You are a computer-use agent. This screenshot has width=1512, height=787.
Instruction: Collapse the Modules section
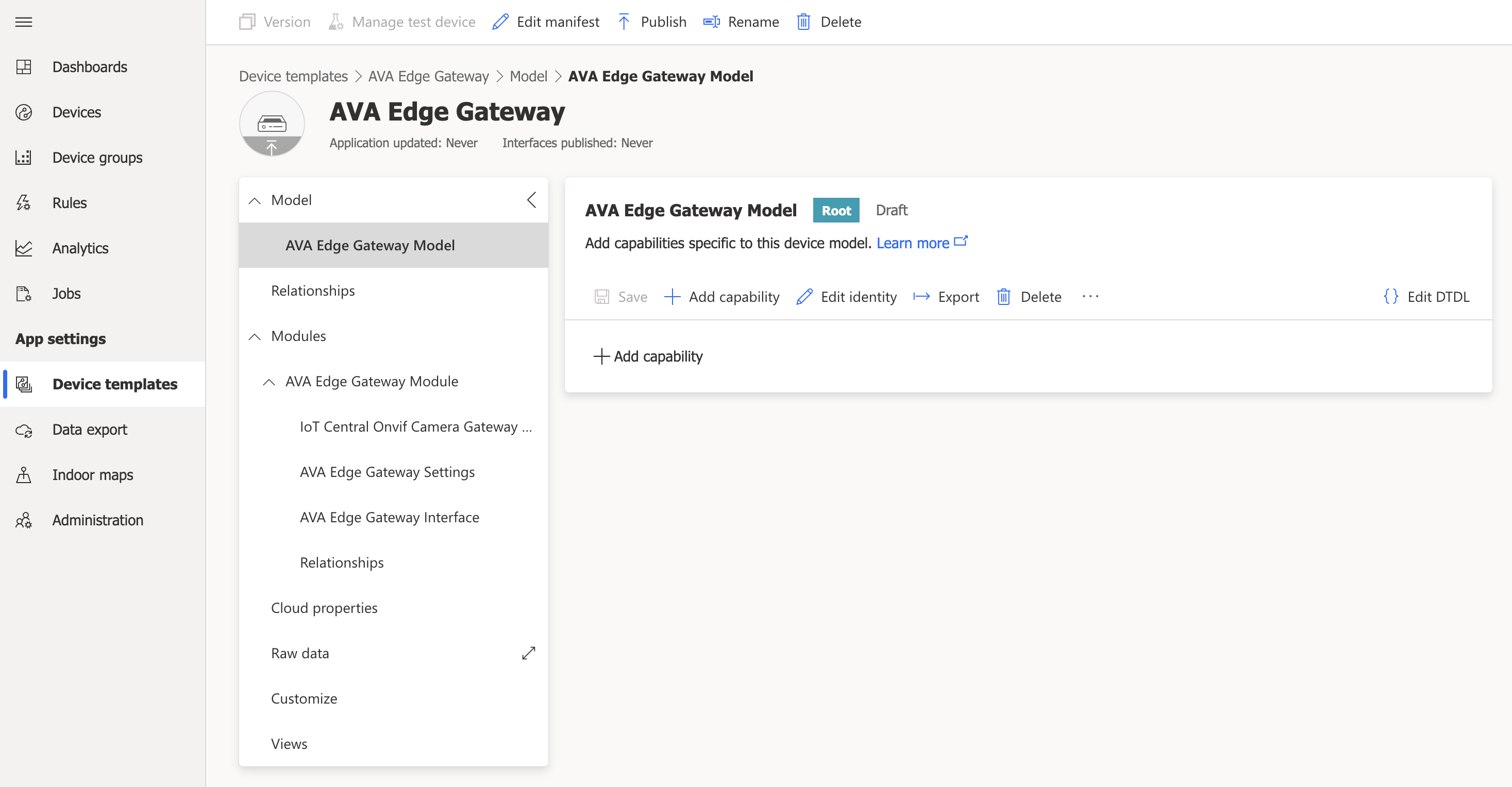point(254,336)
